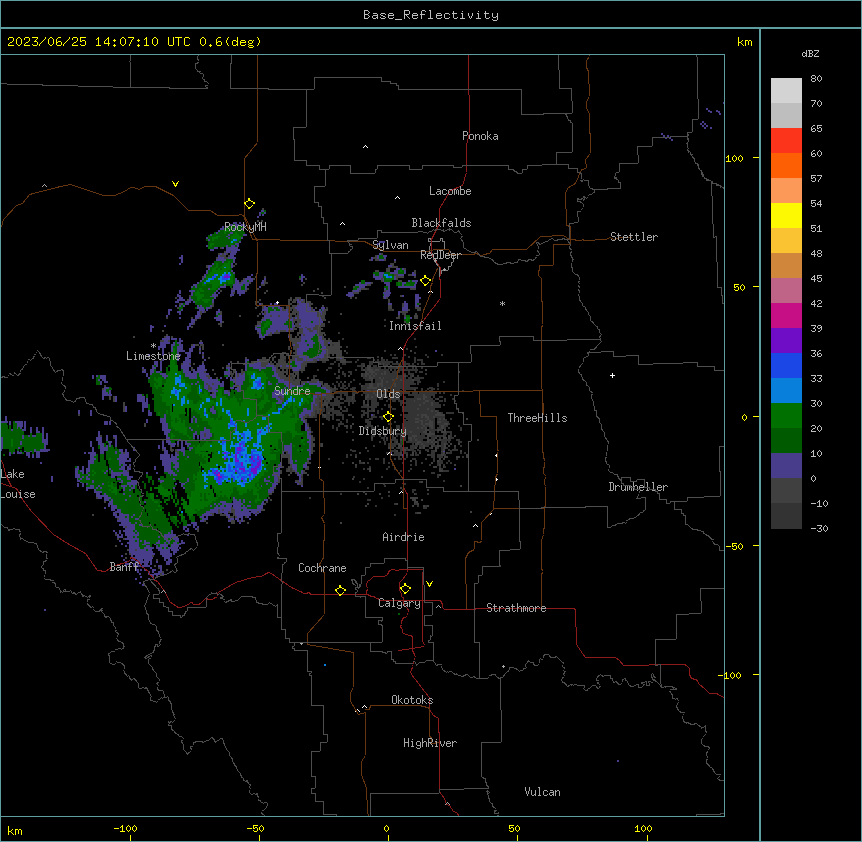This screenshot has width=862, height=842.
Task: Click the Sundre label
Action: pos(292,391)
